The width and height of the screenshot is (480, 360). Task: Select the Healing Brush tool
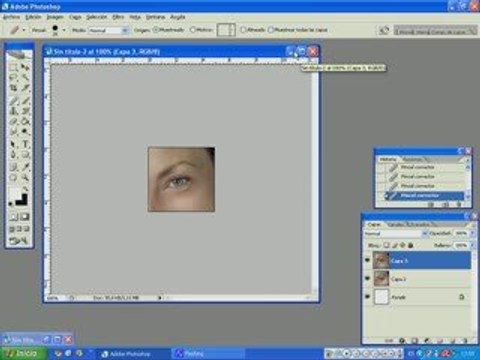tap(13, 100)
